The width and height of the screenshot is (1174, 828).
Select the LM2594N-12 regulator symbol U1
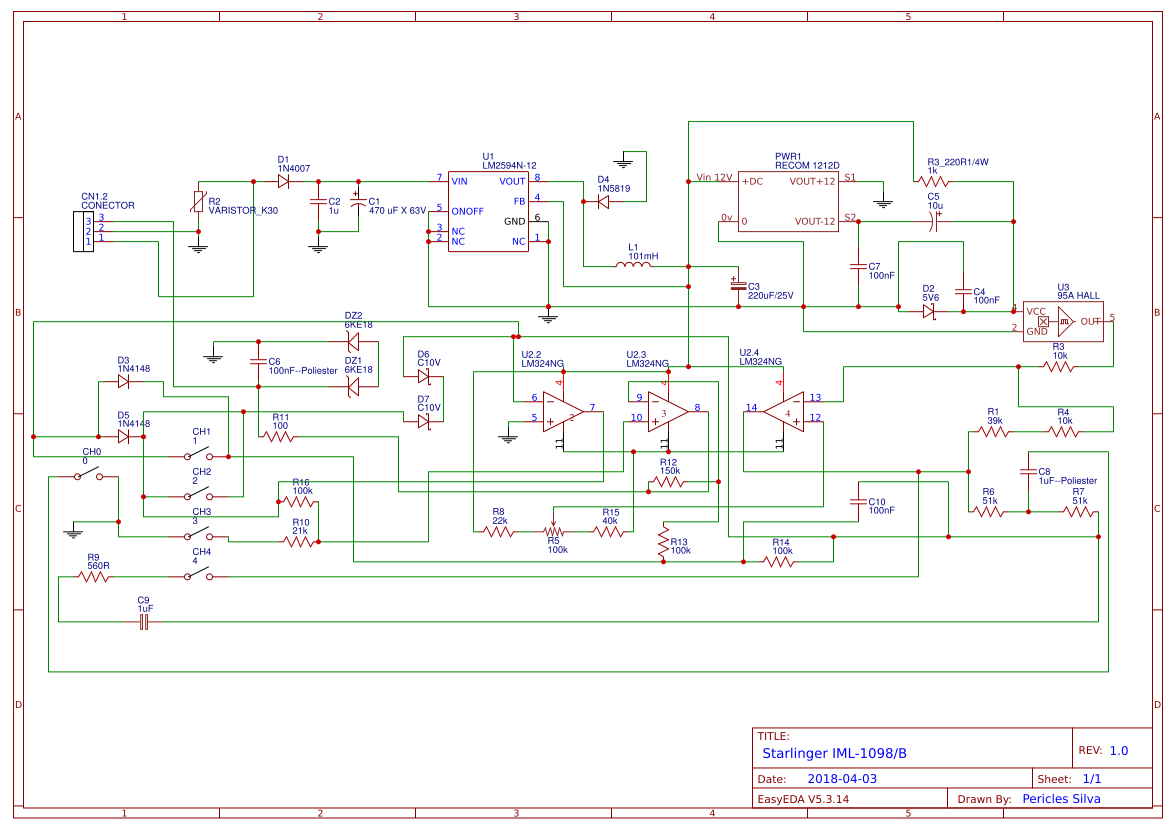[486, 210]
